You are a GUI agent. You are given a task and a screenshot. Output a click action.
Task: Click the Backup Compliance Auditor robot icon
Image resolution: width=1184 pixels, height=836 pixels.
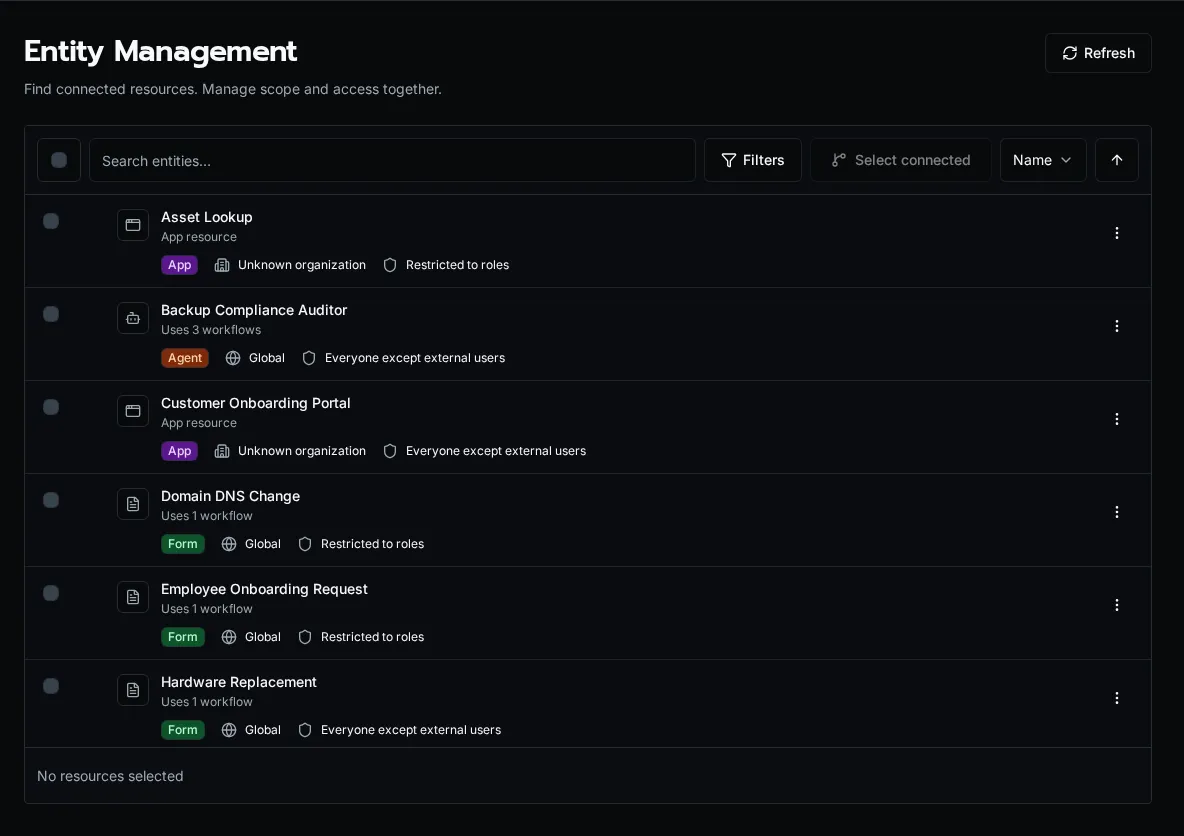[133, 318]
